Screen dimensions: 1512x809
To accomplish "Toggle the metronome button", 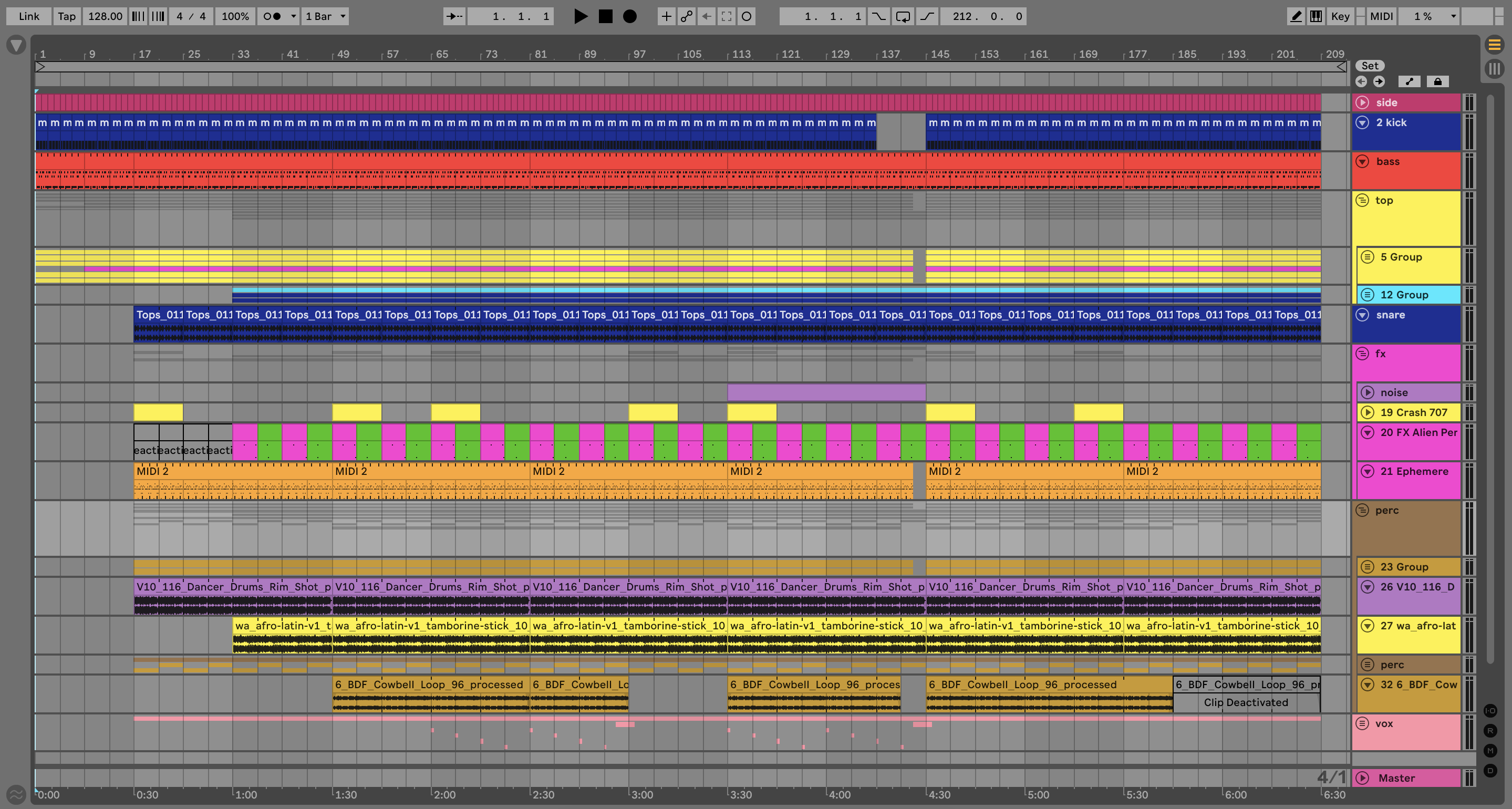I will [272, 16].
